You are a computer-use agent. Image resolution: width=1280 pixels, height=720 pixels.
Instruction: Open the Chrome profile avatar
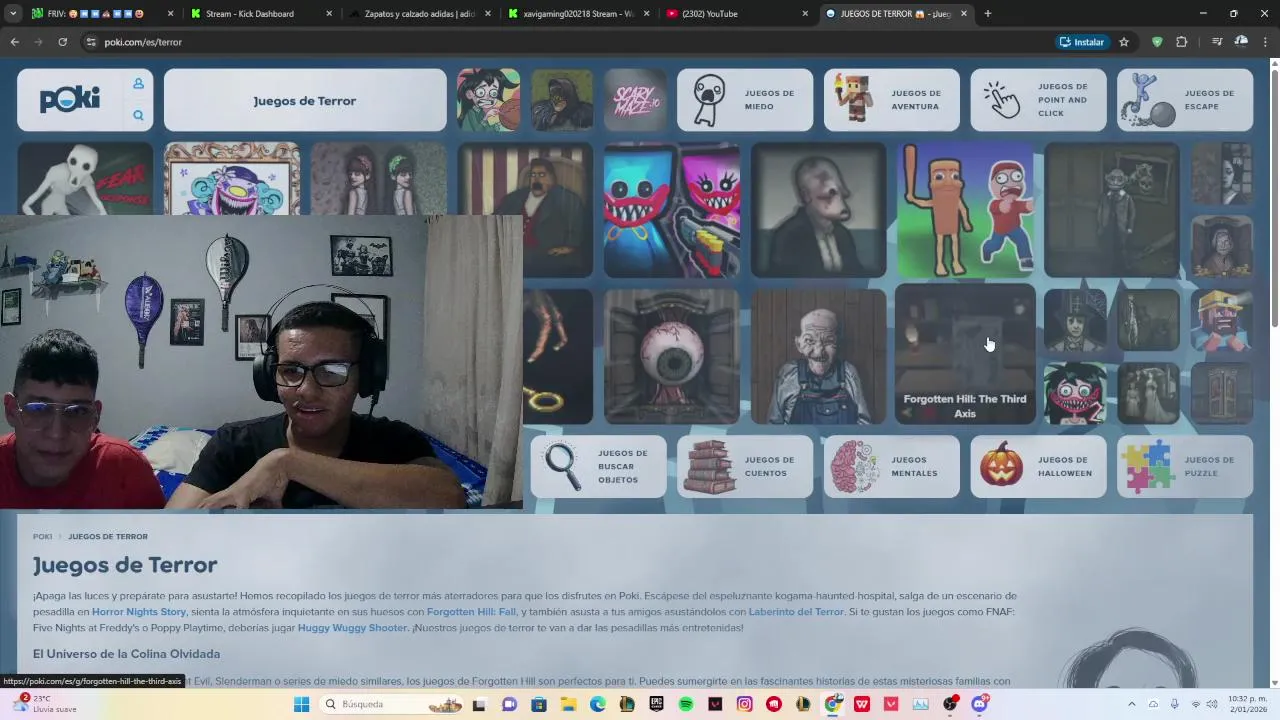(x=1241, y=42)
